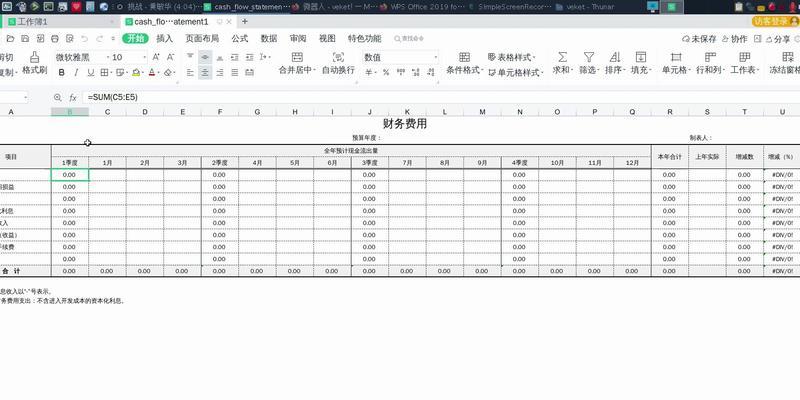
Task: Click the percent style icon
Action: point(386,72)
